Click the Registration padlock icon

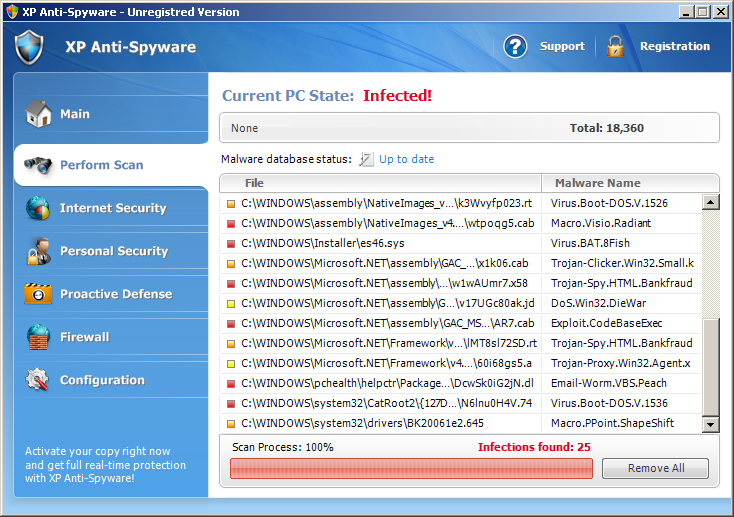(x=615, y=46)
